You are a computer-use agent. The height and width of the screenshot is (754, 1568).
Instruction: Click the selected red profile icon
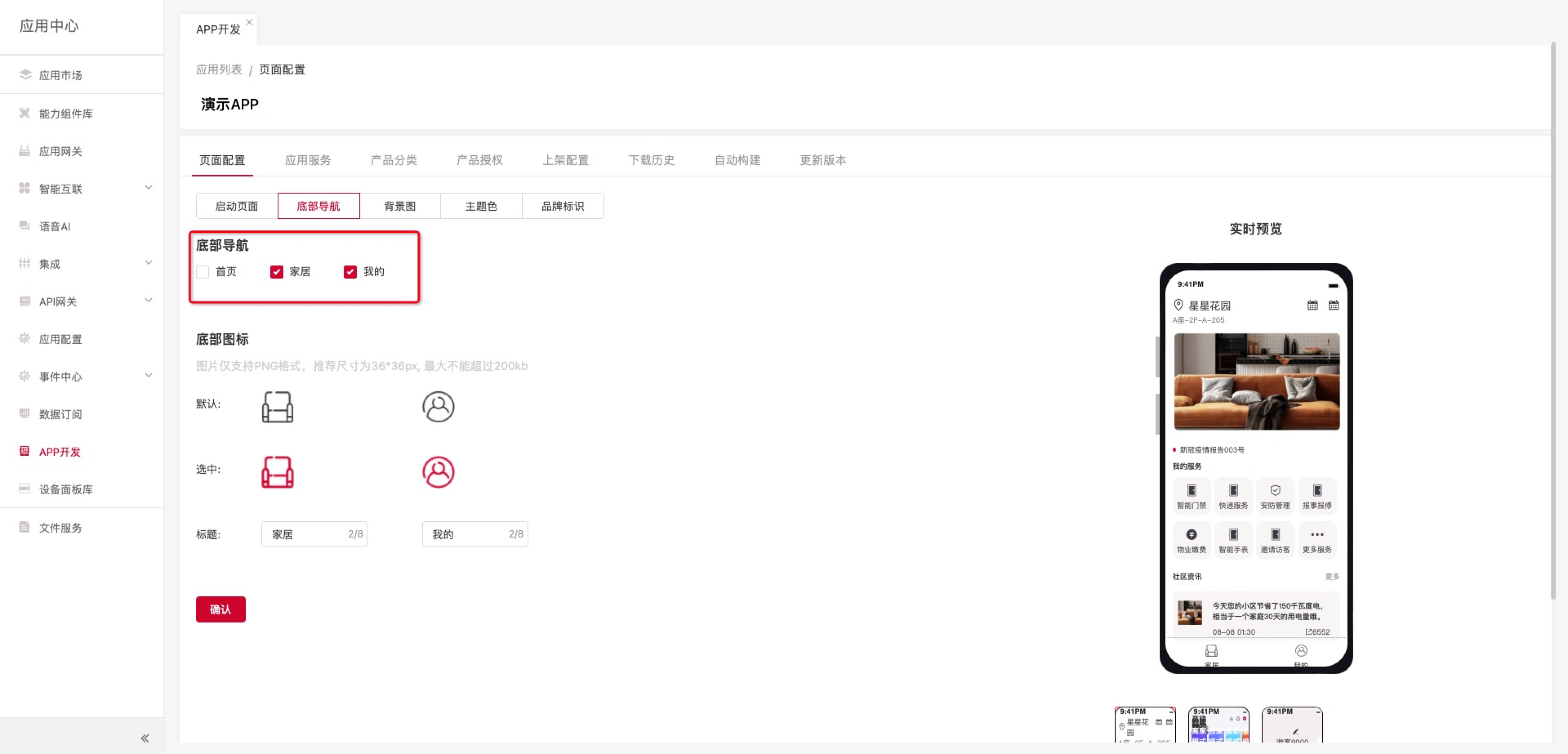coord(438,472)
